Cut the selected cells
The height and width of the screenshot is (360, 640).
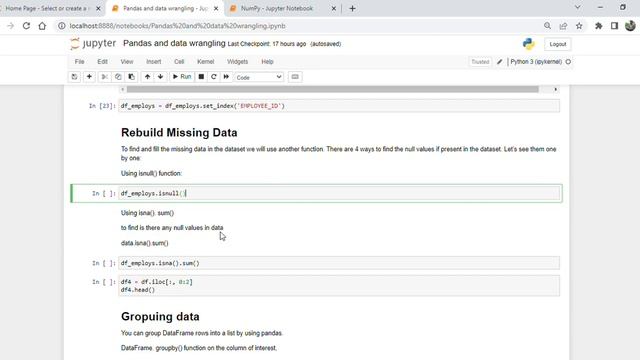[x=104, y=77]
